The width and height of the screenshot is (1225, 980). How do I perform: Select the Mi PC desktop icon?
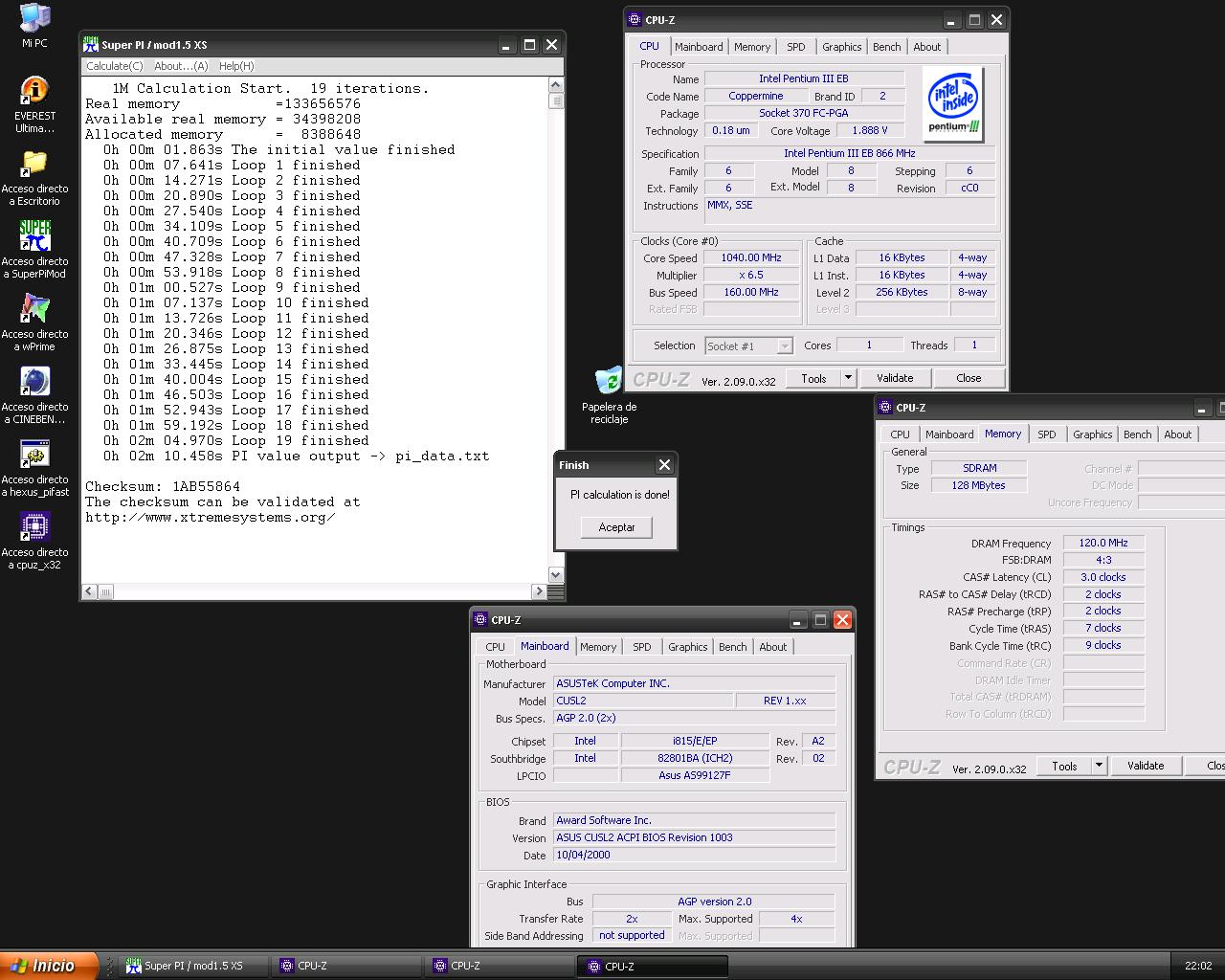pyautogui.click(x=34, y=17)
